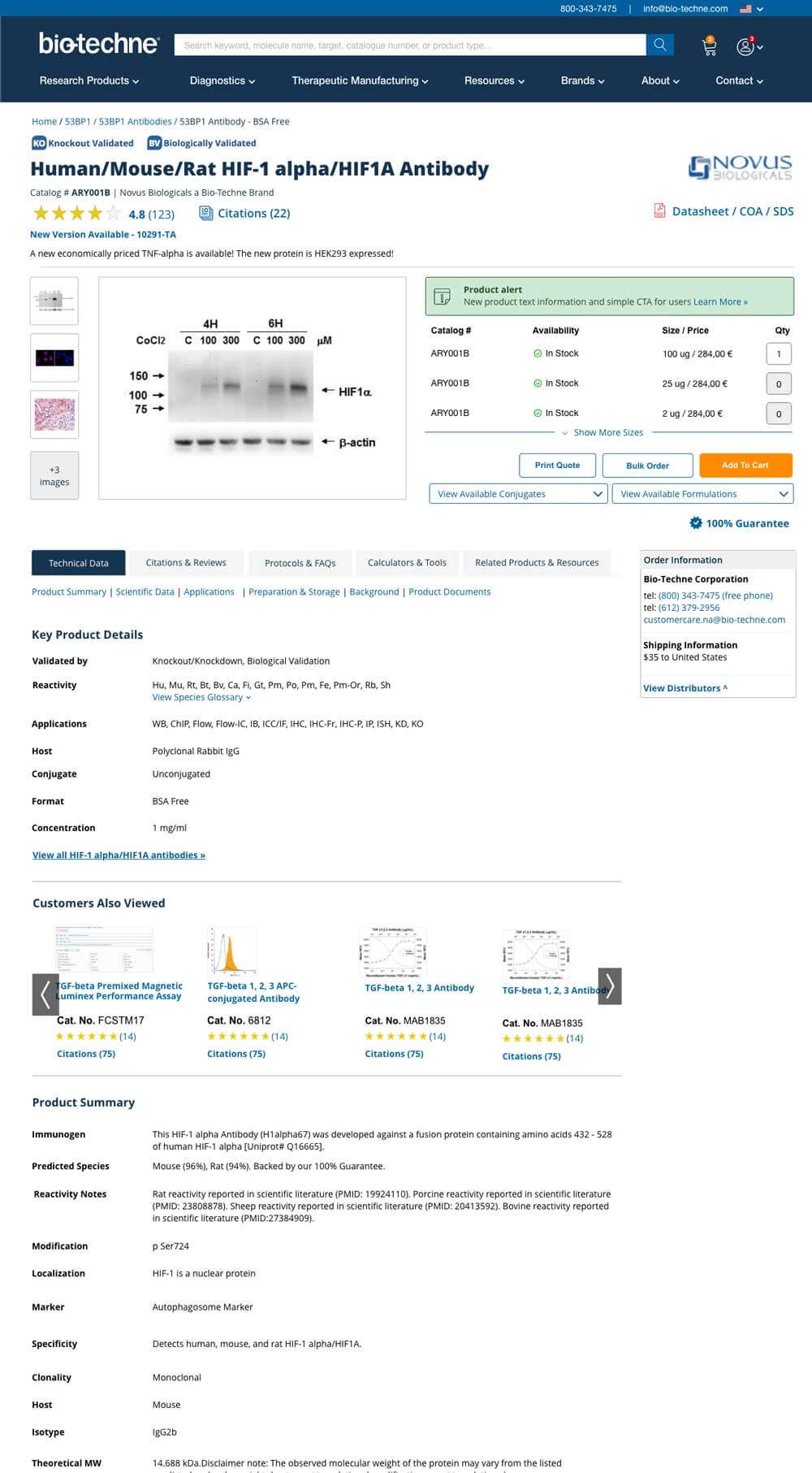The image size is (812, 1473).
Task: Click the search magnifier button
Action: (x=660, y=45)
